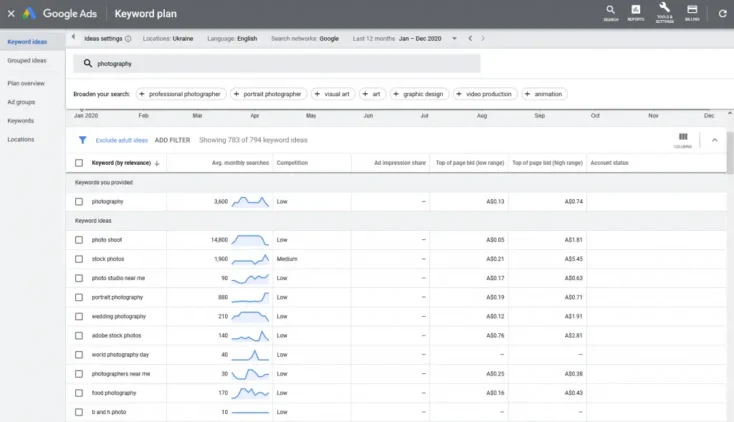Click the ideas settings info icon
Viewport: 734px width, 422px height.
tap(128, 39)
